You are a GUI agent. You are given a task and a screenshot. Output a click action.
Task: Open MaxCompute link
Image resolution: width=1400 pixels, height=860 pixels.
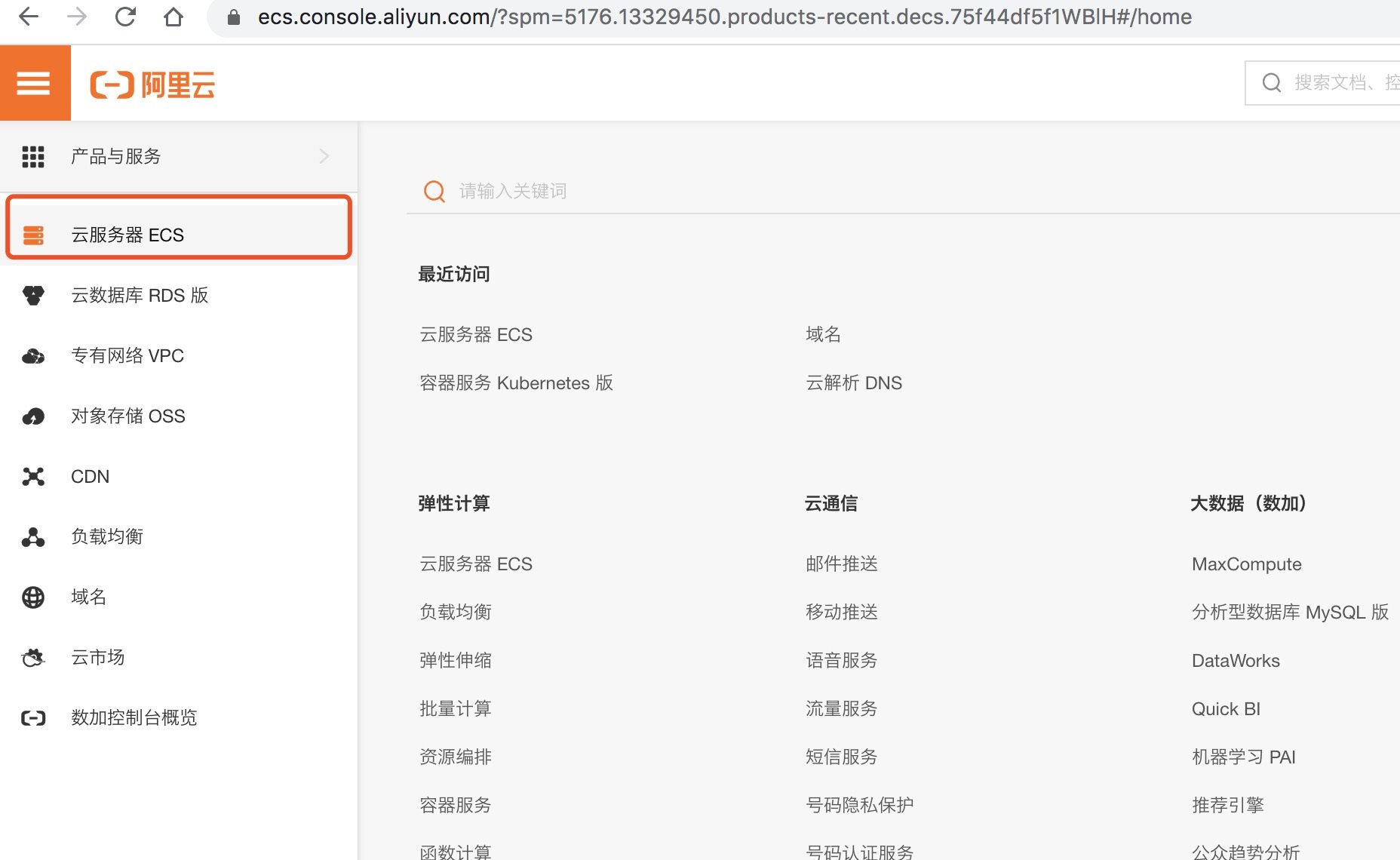(x=1247, y=564)
